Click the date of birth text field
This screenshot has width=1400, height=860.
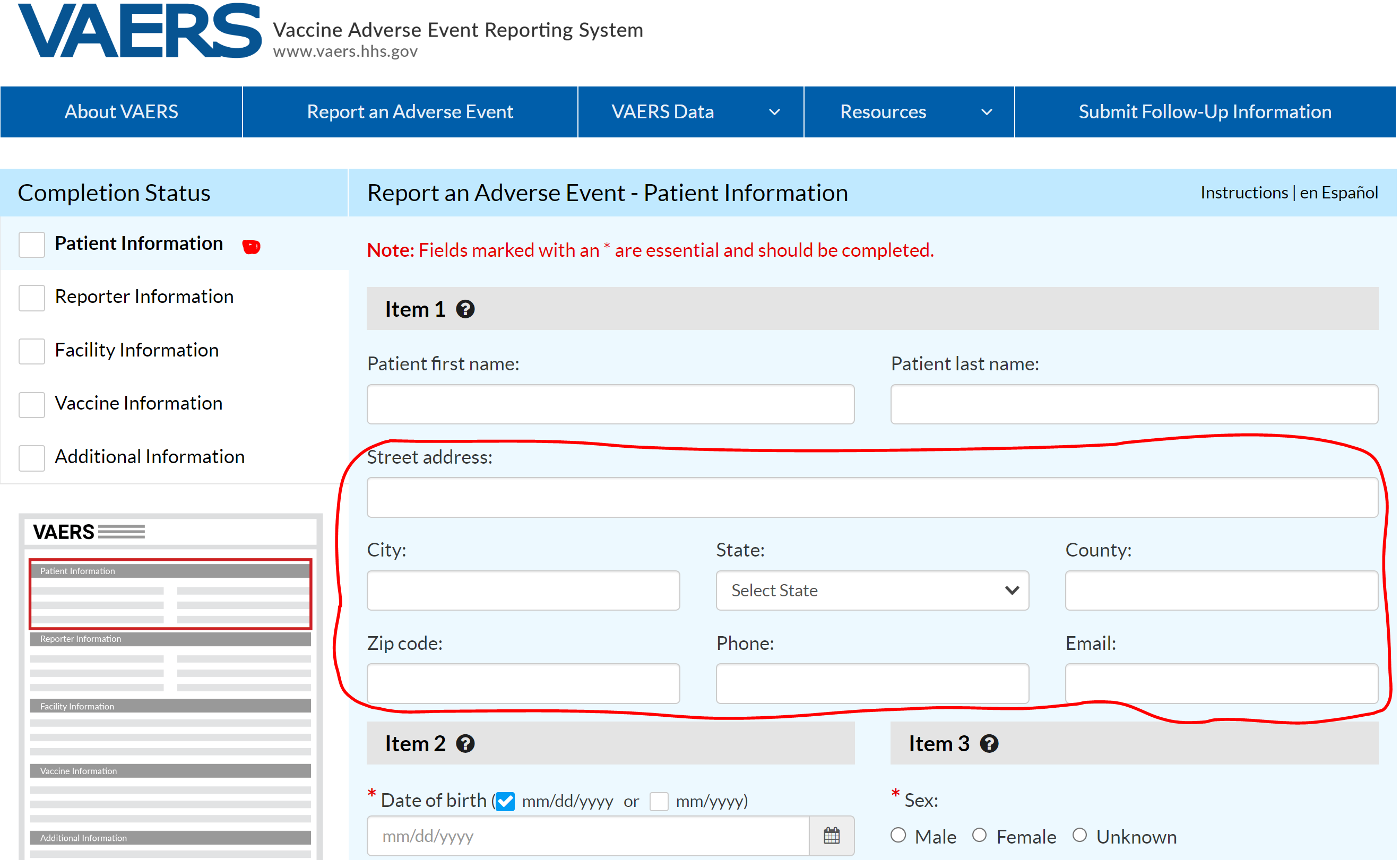pyautogui.click(x=587, y=836)
